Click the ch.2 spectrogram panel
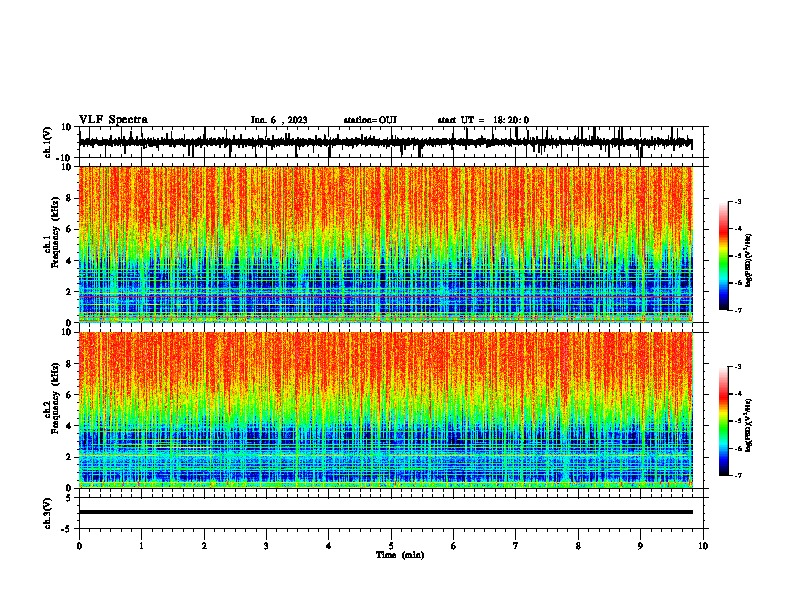Viewport: 792px width, 612px height. pos(385,410)
